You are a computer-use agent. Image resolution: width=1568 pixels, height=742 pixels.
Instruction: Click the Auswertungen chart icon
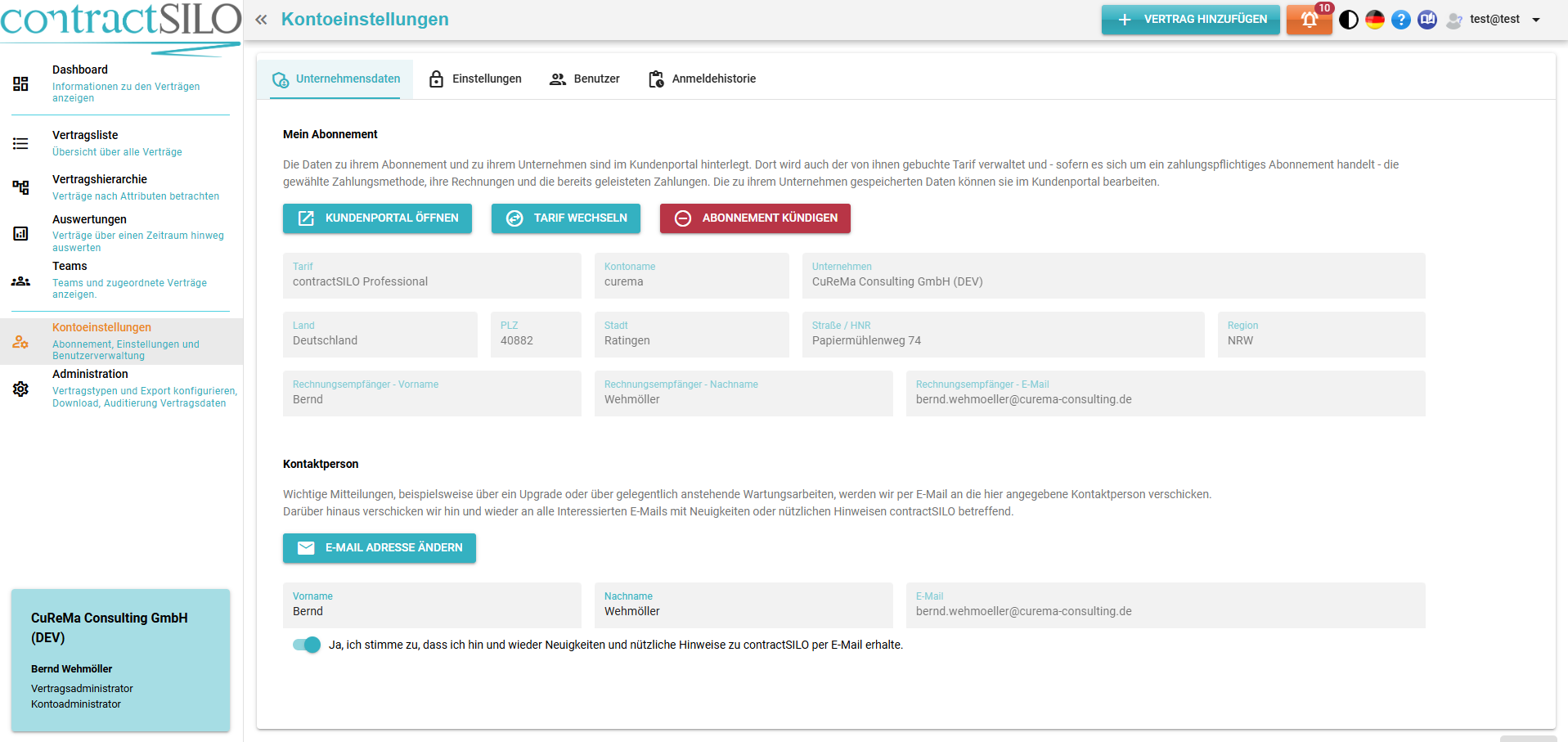point(20,233)
